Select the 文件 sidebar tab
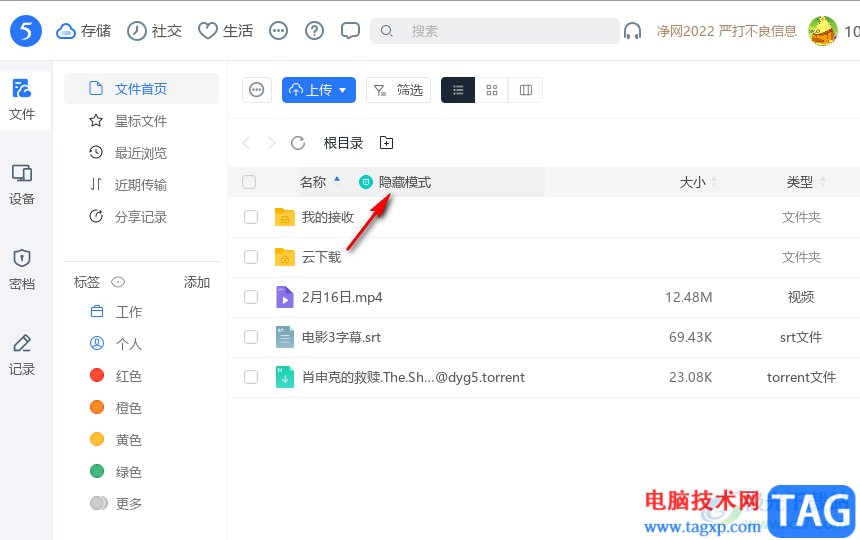860x540 pixels. (x=22, y=100)
